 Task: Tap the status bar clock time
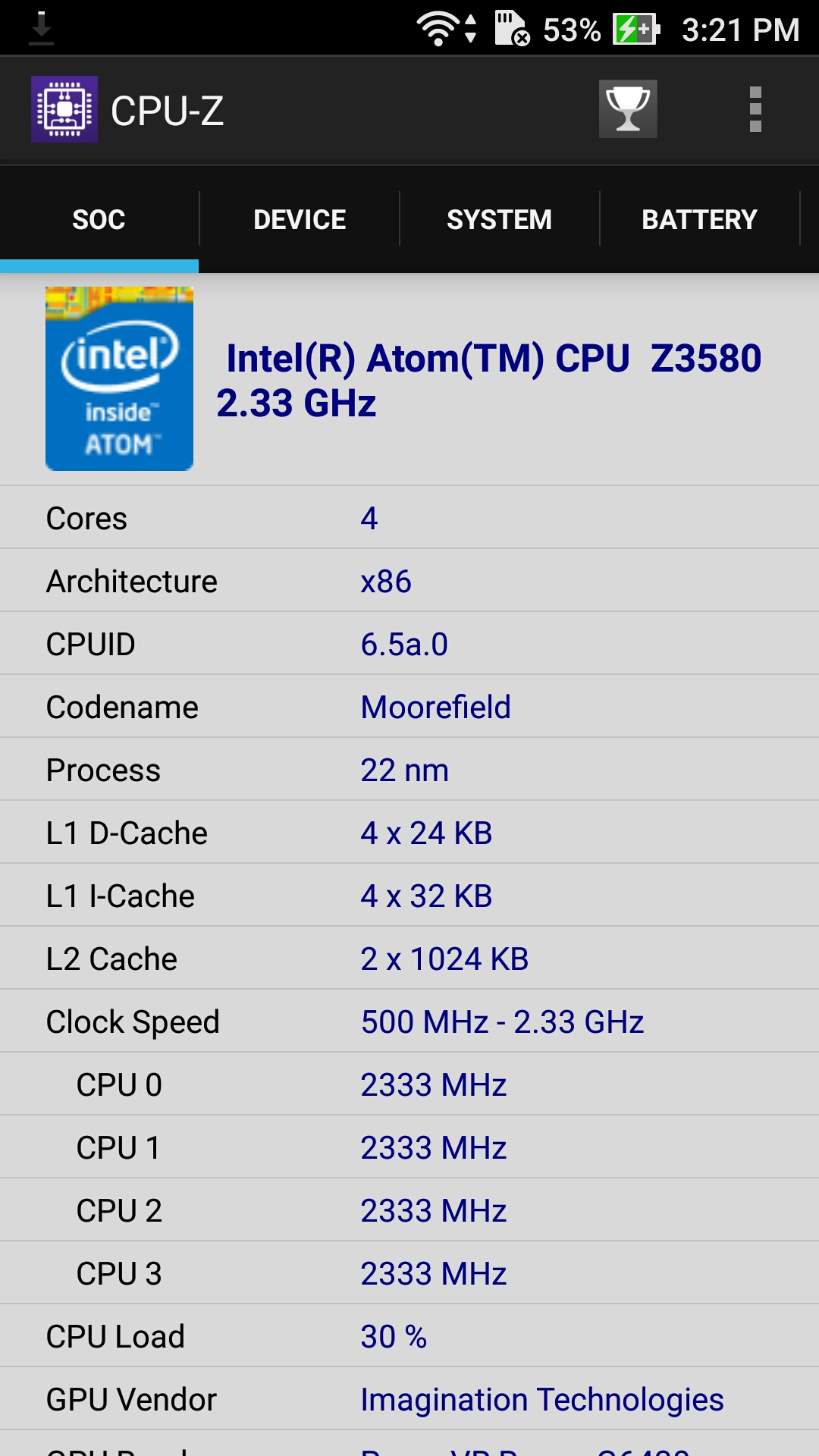[740, 30]
